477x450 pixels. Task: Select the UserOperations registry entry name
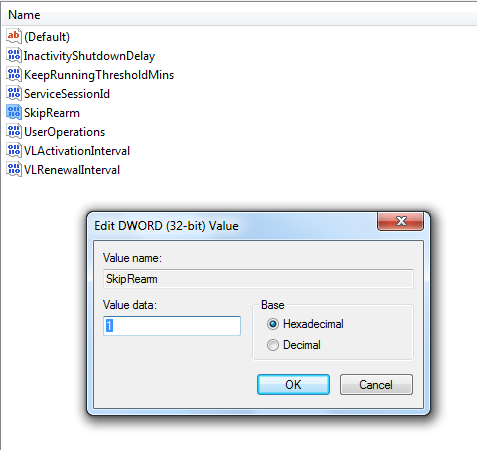64,132
